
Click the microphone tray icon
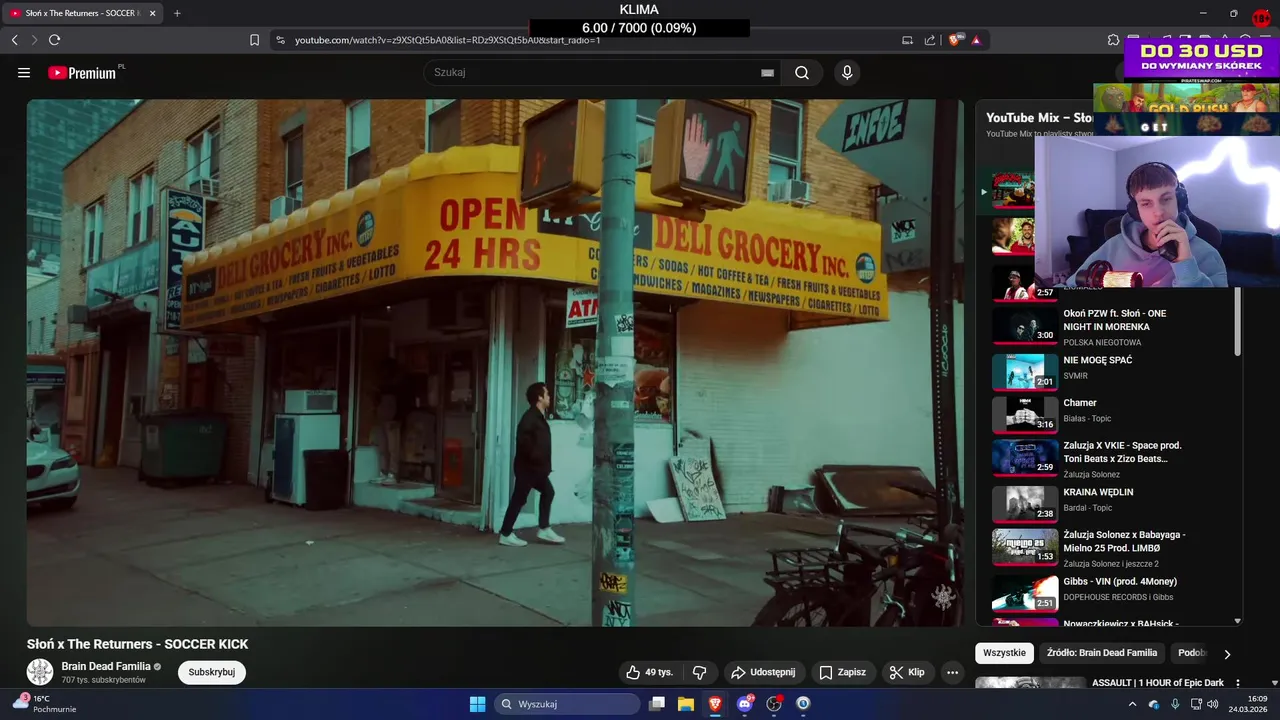1175,704
